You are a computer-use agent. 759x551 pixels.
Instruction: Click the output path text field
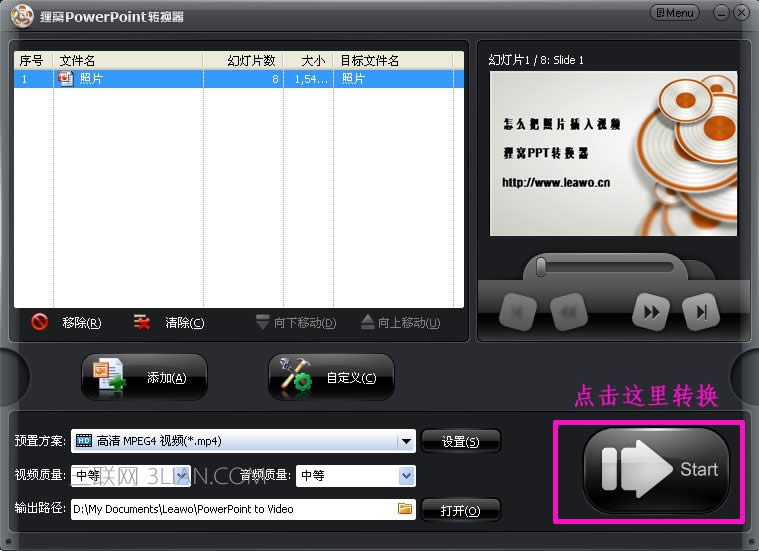coord(232,509)
